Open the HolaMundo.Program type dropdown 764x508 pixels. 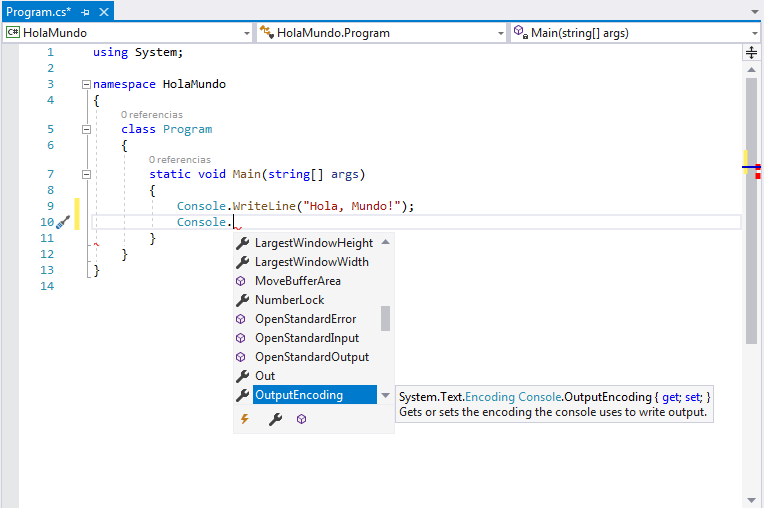point(501,33)
